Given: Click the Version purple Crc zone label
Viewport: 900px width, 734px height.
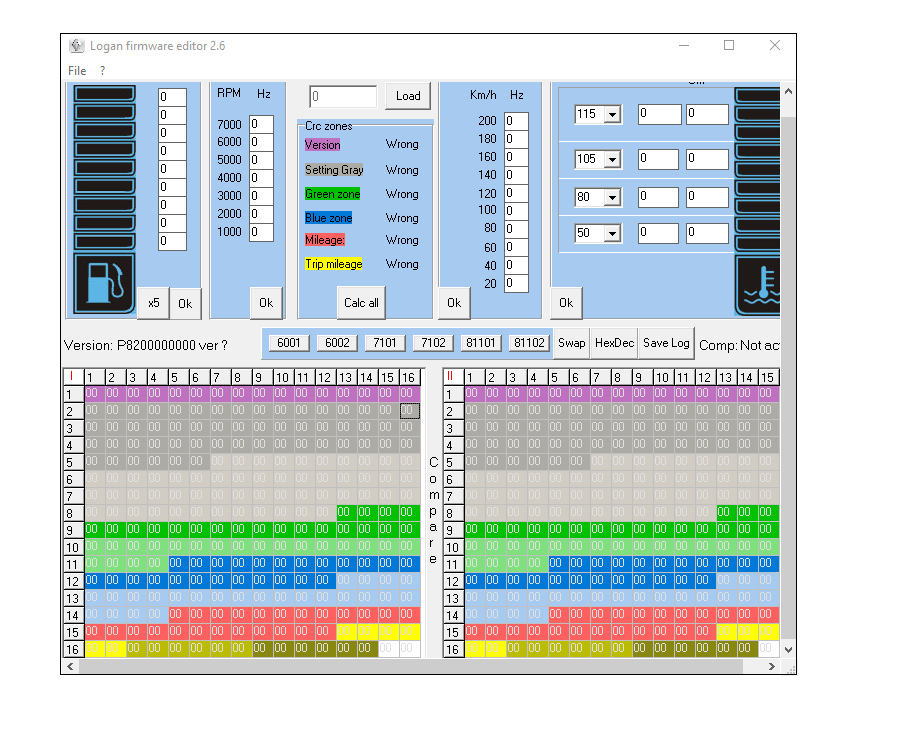Looking at the screenshot, I should pos(323,145).
